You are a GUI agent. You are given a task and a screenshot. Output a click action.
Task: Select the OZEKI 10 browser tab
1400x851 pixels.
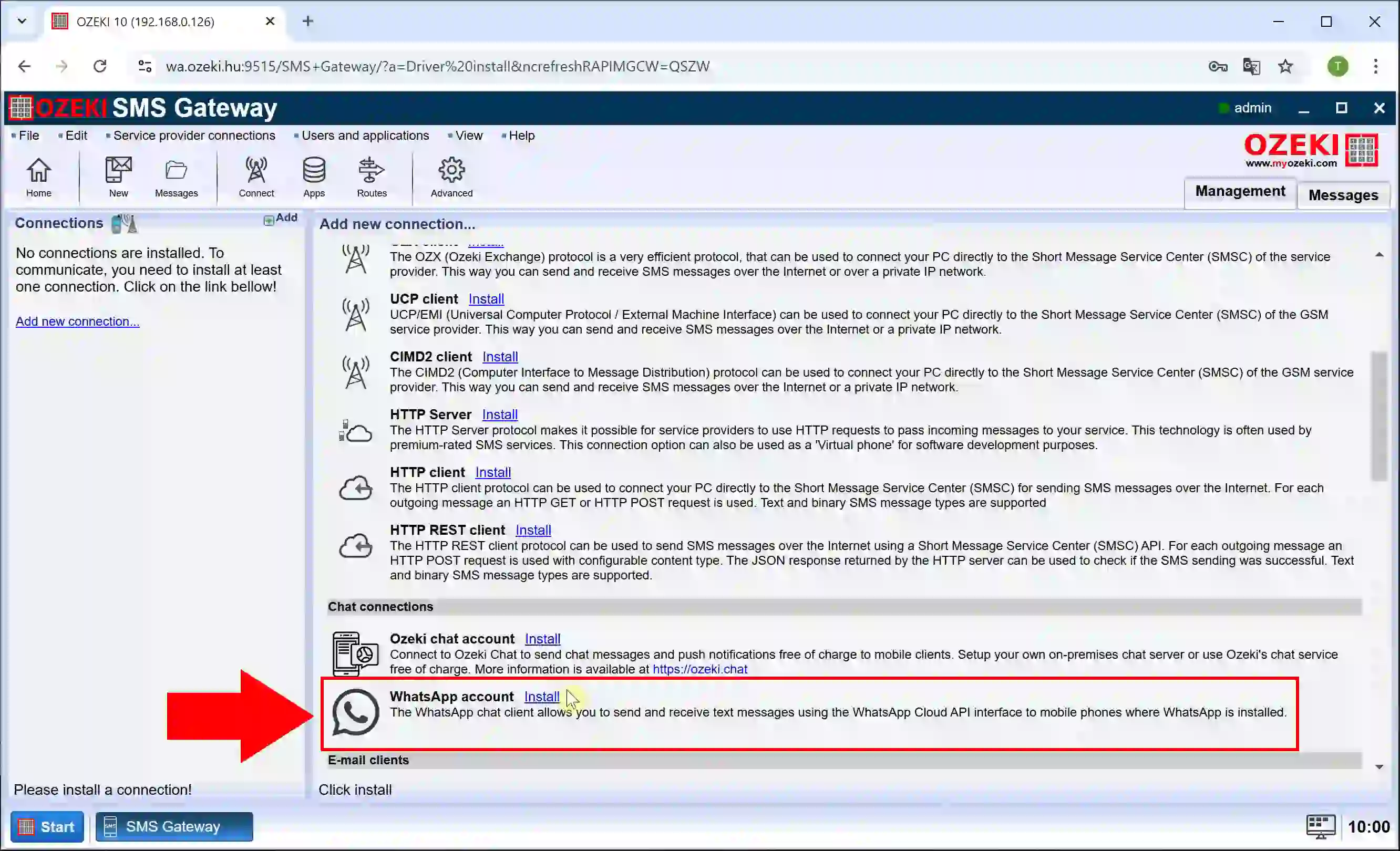(x=165, y=22)
